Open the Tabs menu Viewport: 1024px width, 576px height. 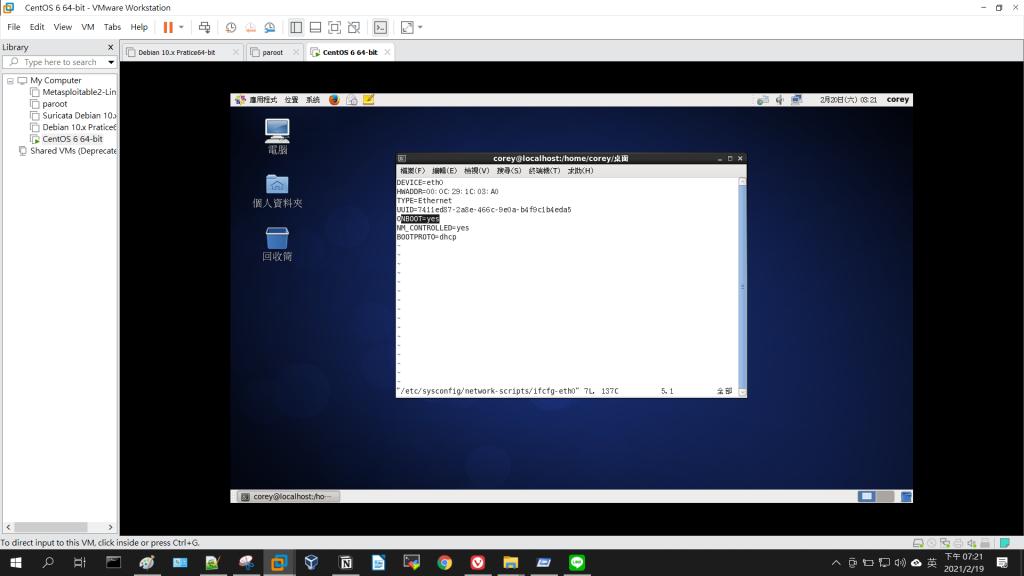(x=112, y=27)
